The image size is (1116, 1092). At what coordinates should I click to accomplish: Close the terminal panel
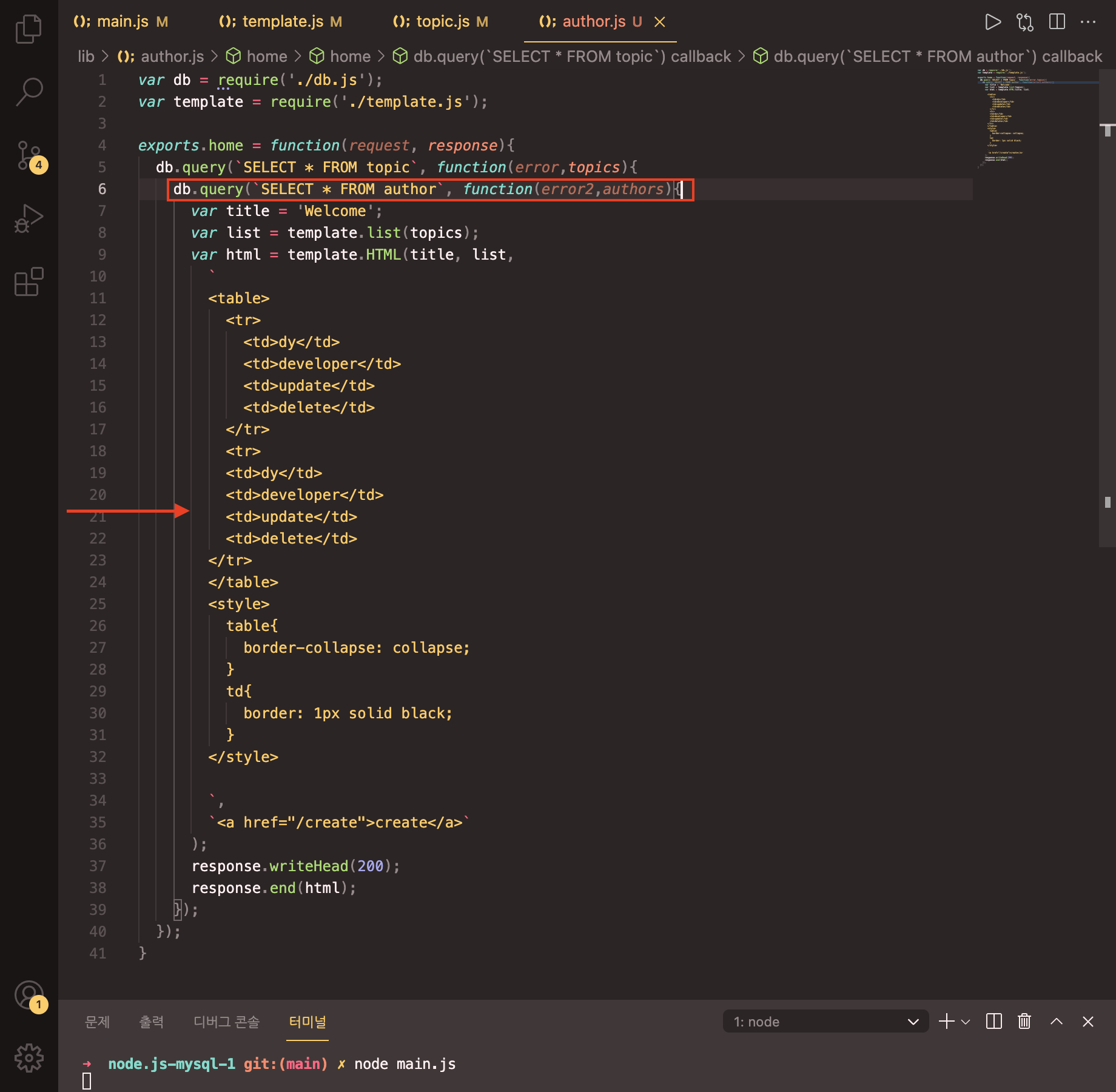pyautogui.click(x=1088, y=1022)
